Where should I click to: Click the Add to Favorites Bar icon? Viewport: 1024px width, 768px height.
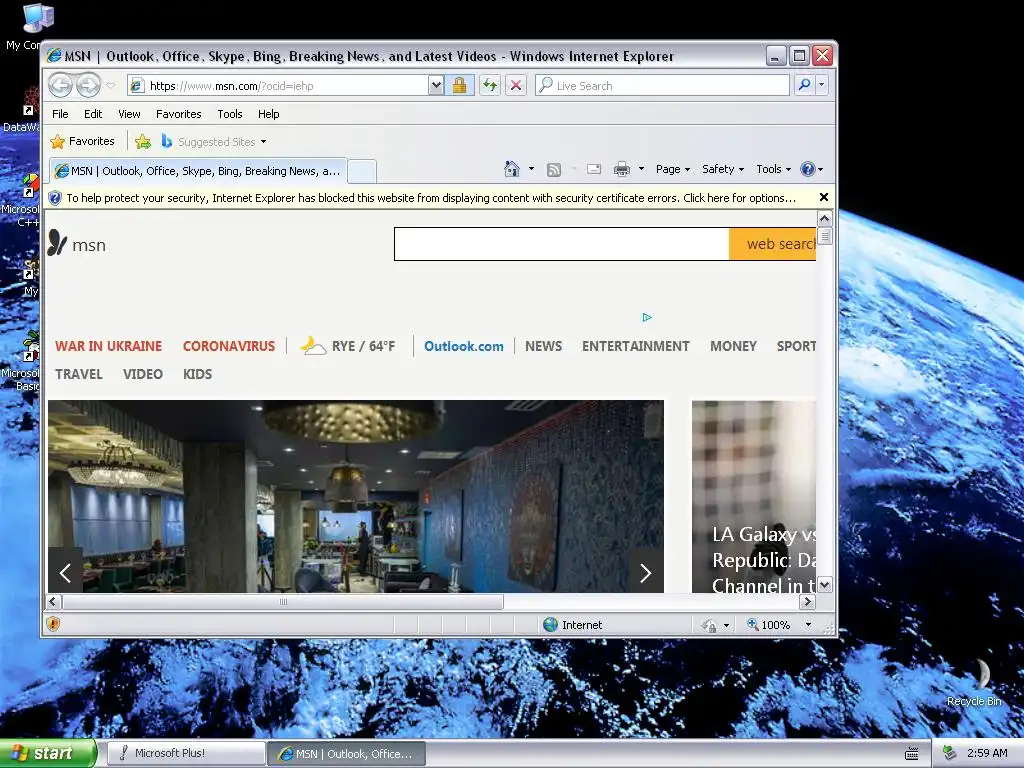pos(143,141)
